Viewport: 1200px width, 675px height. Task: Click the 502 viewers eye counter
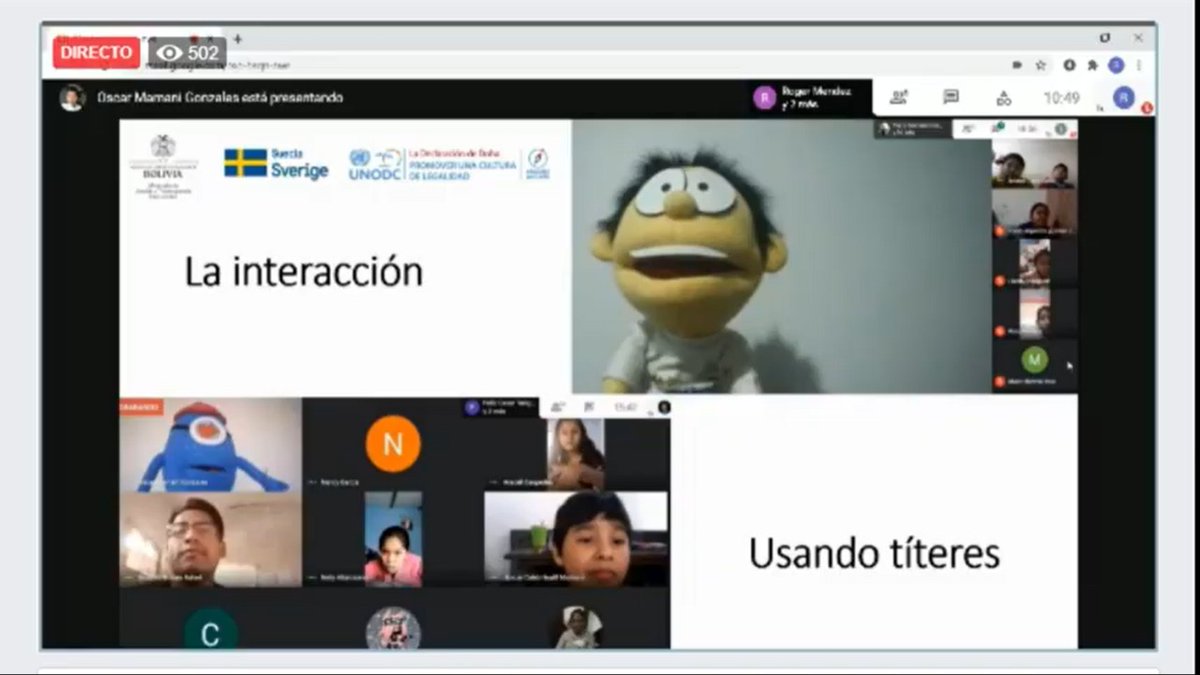point(188,52)
